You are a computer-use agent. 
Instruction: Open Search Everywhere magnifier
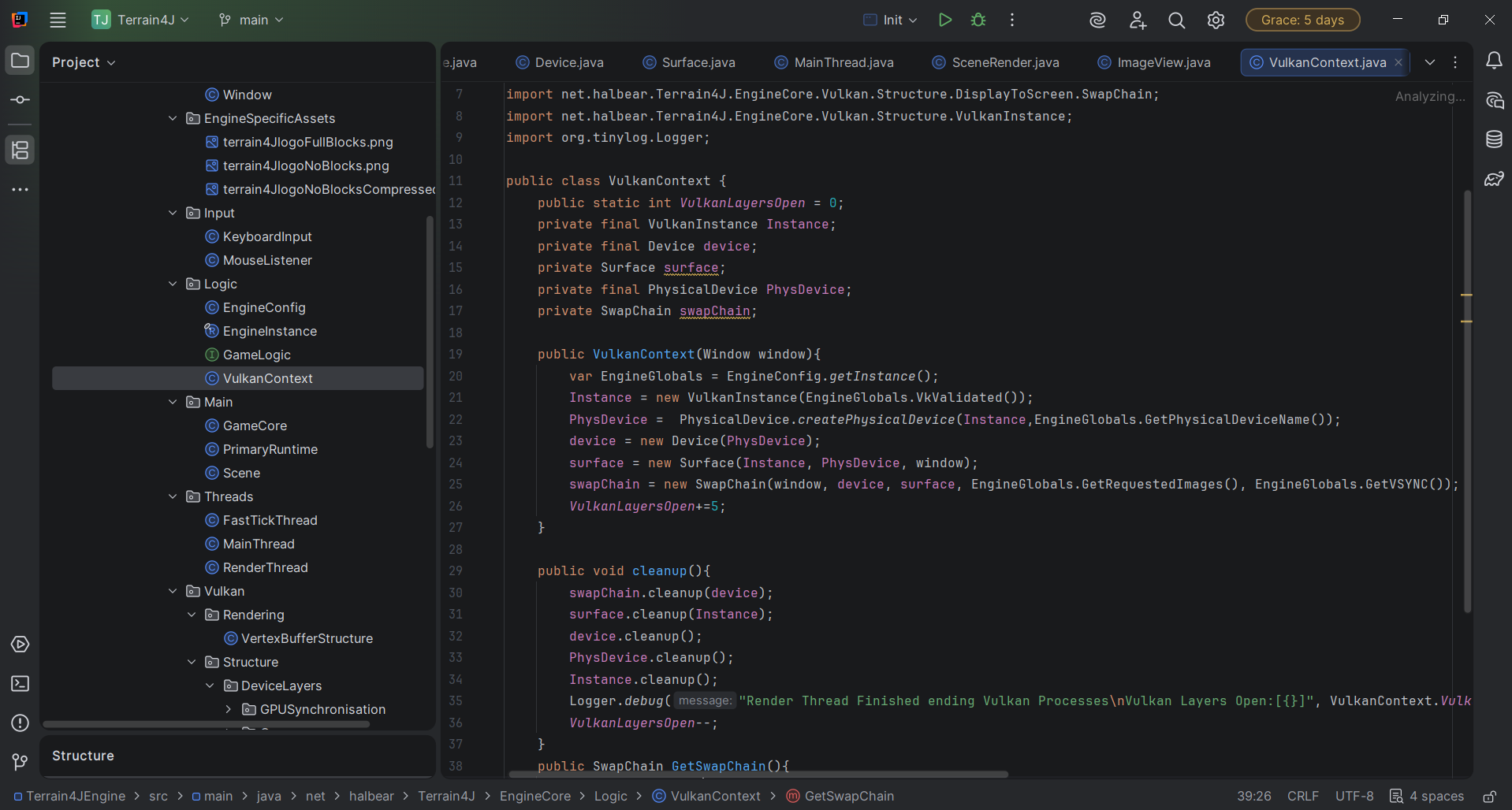point(1176,20)
